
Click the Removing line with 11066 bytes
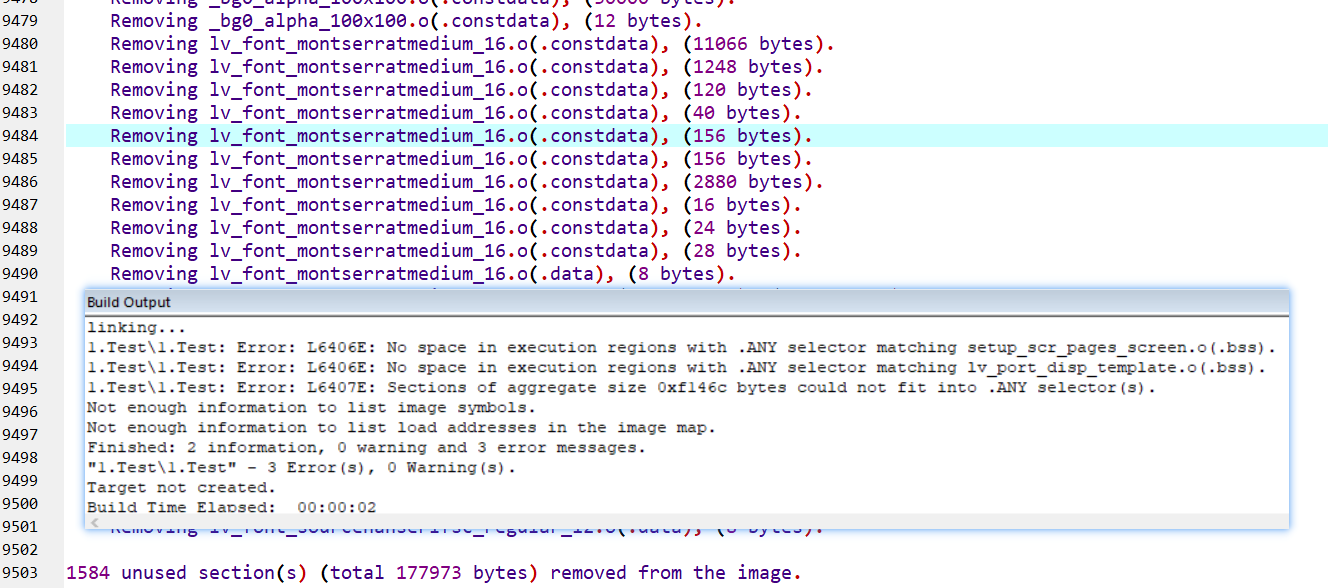pyautogui.click(x=472, y=43)
